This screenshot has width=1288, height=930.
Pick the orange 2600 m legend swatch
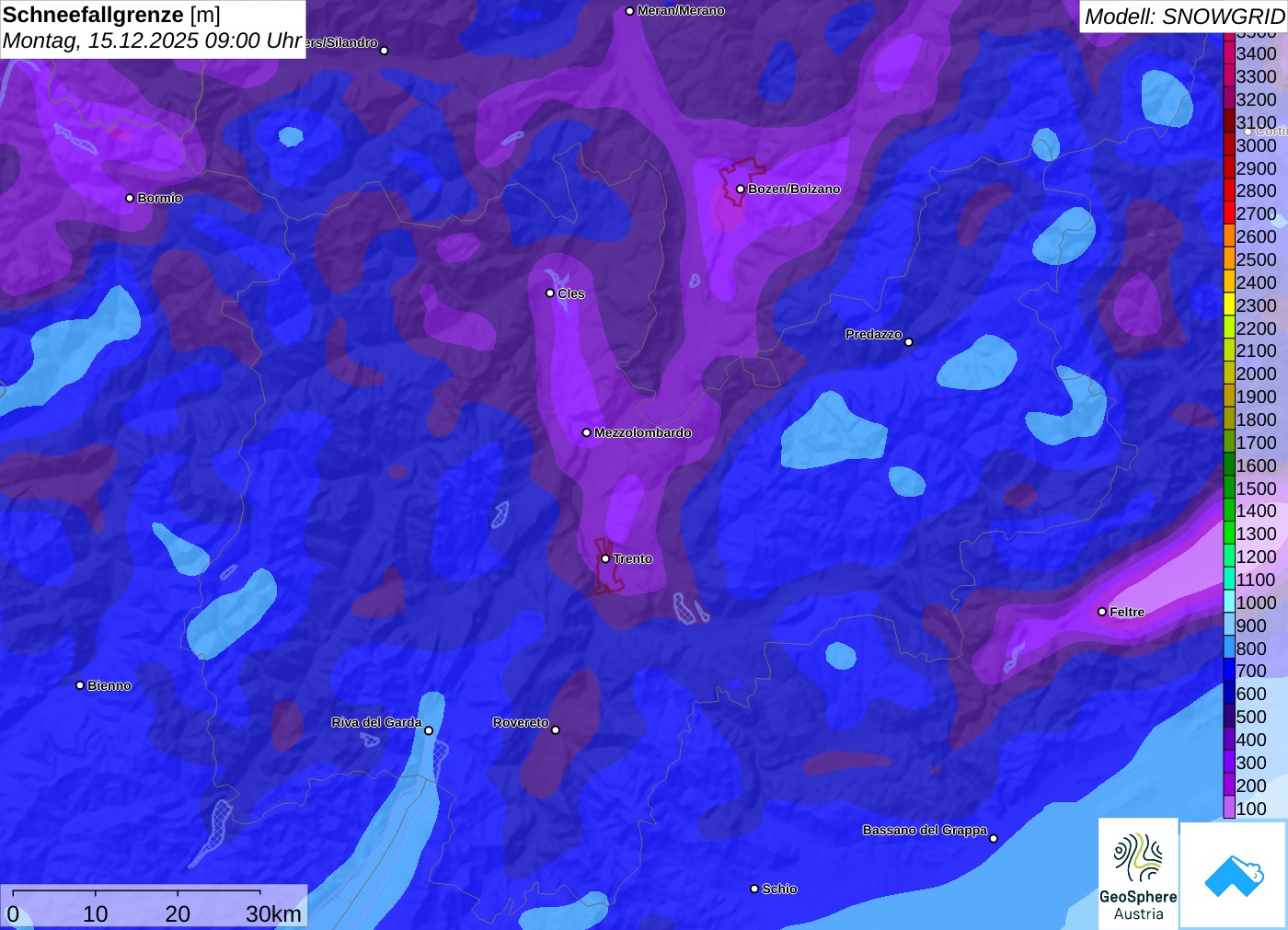point(1229,236)
